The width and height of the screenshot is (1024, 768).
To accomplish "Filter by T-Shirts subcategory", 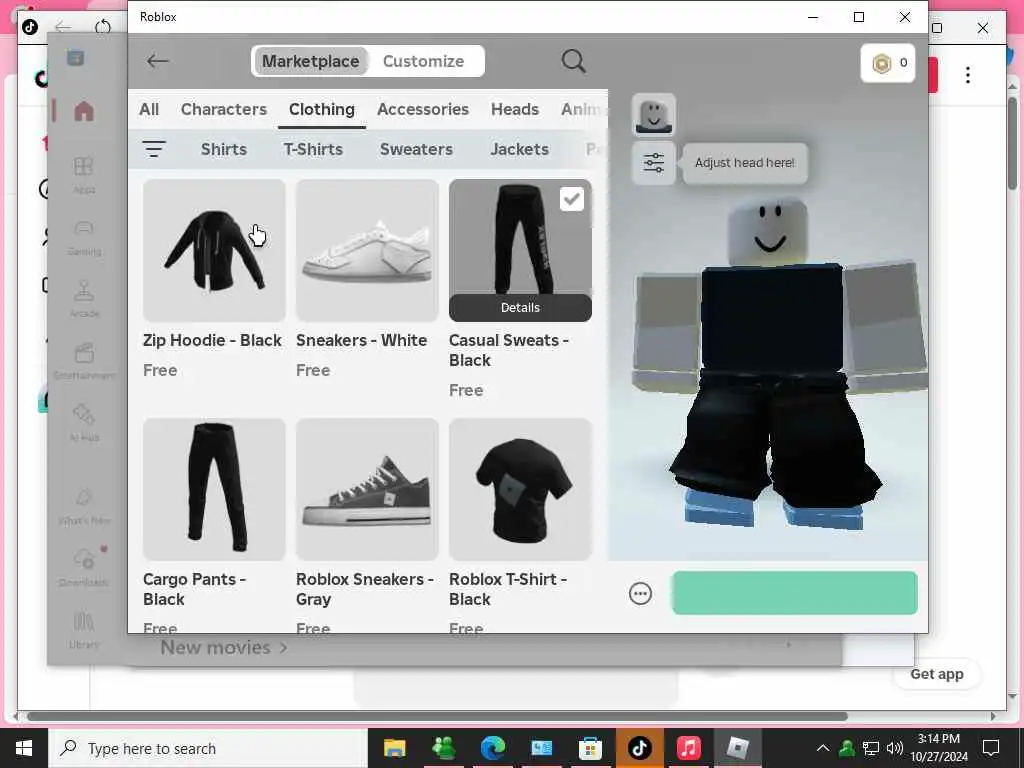I will (x=313, y=149).
